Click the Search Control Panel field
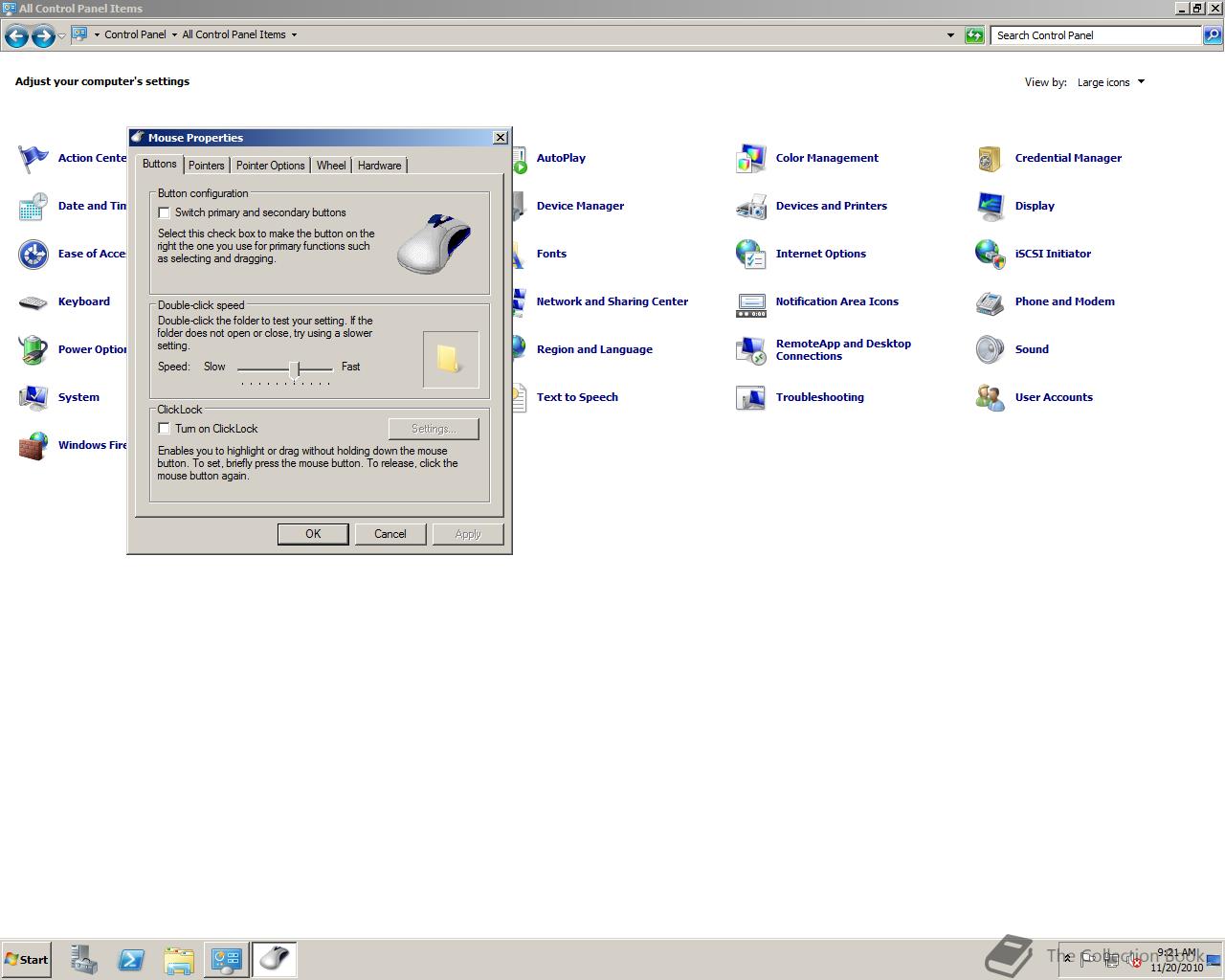The height and width of the screenshot is (980, 1225). (1096, 35)
